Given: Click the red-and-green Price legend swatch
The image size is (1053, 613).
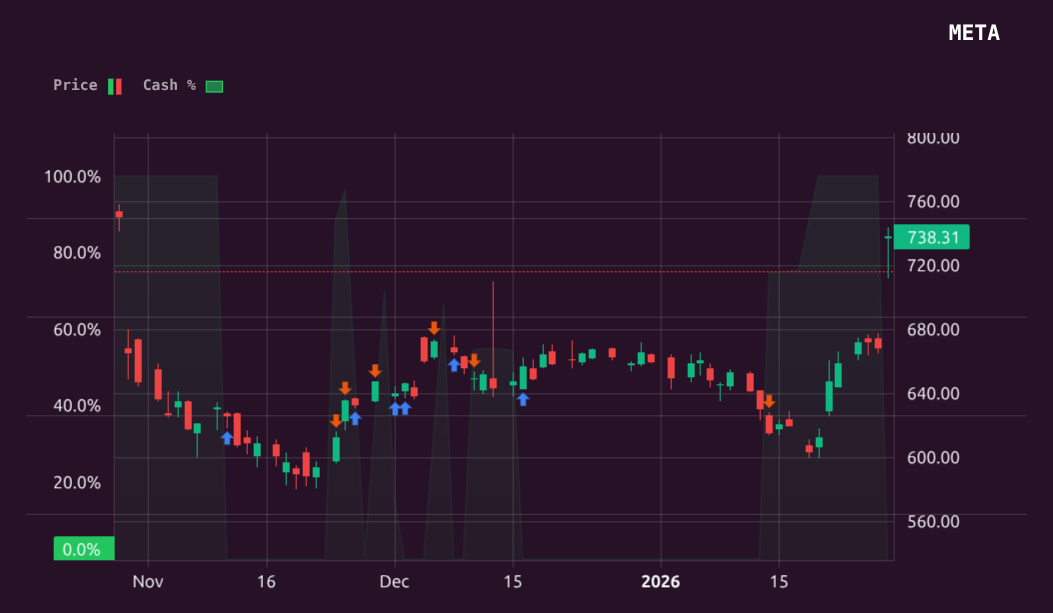Looking at the screenshot, I should click(114, 85).
